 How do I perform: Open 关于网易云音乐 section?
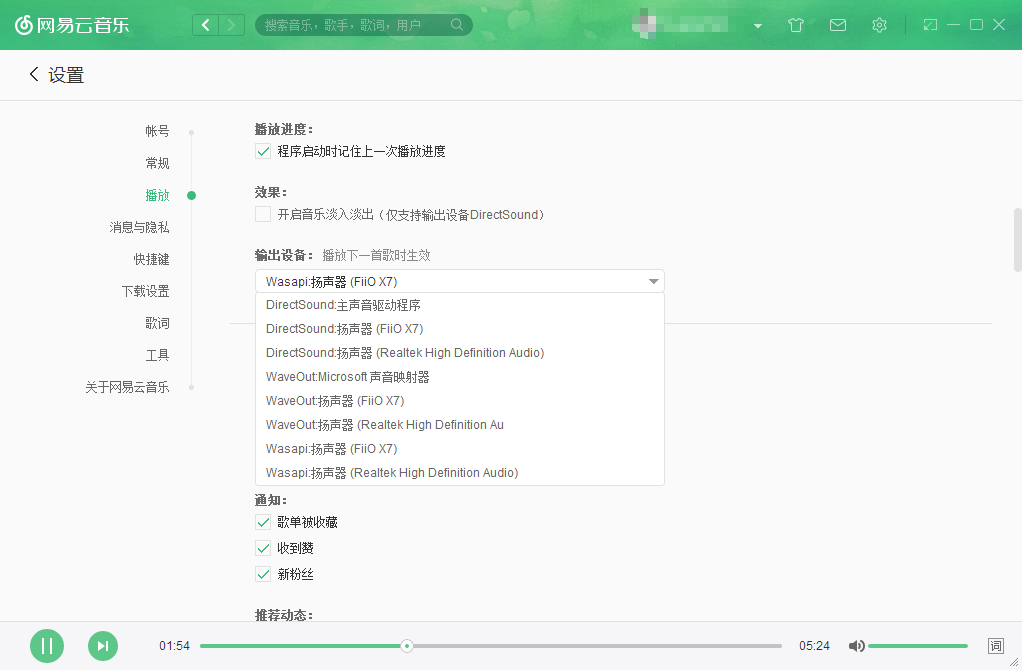click(127, 387)
